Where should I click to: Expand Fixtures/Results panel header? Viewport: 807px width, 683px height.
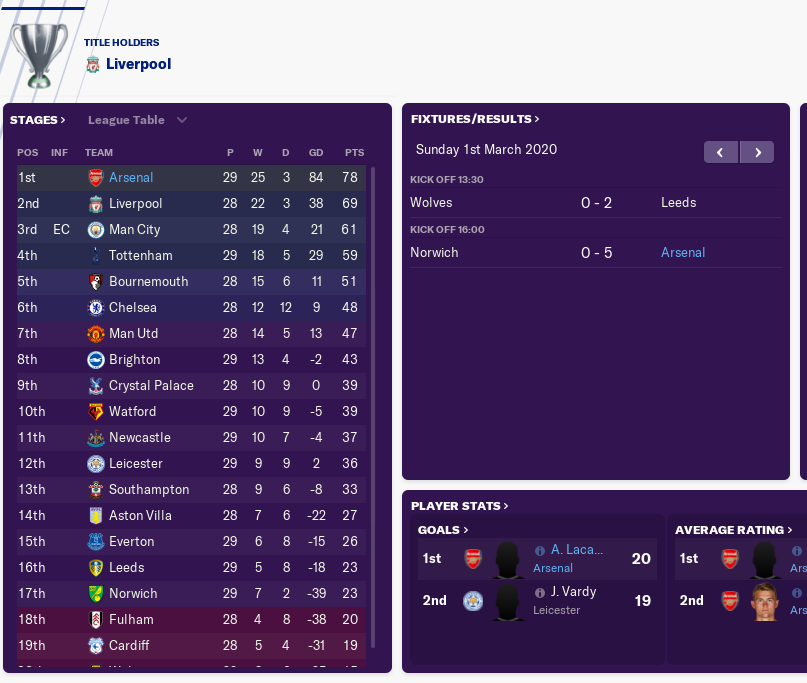click(475, 119)
